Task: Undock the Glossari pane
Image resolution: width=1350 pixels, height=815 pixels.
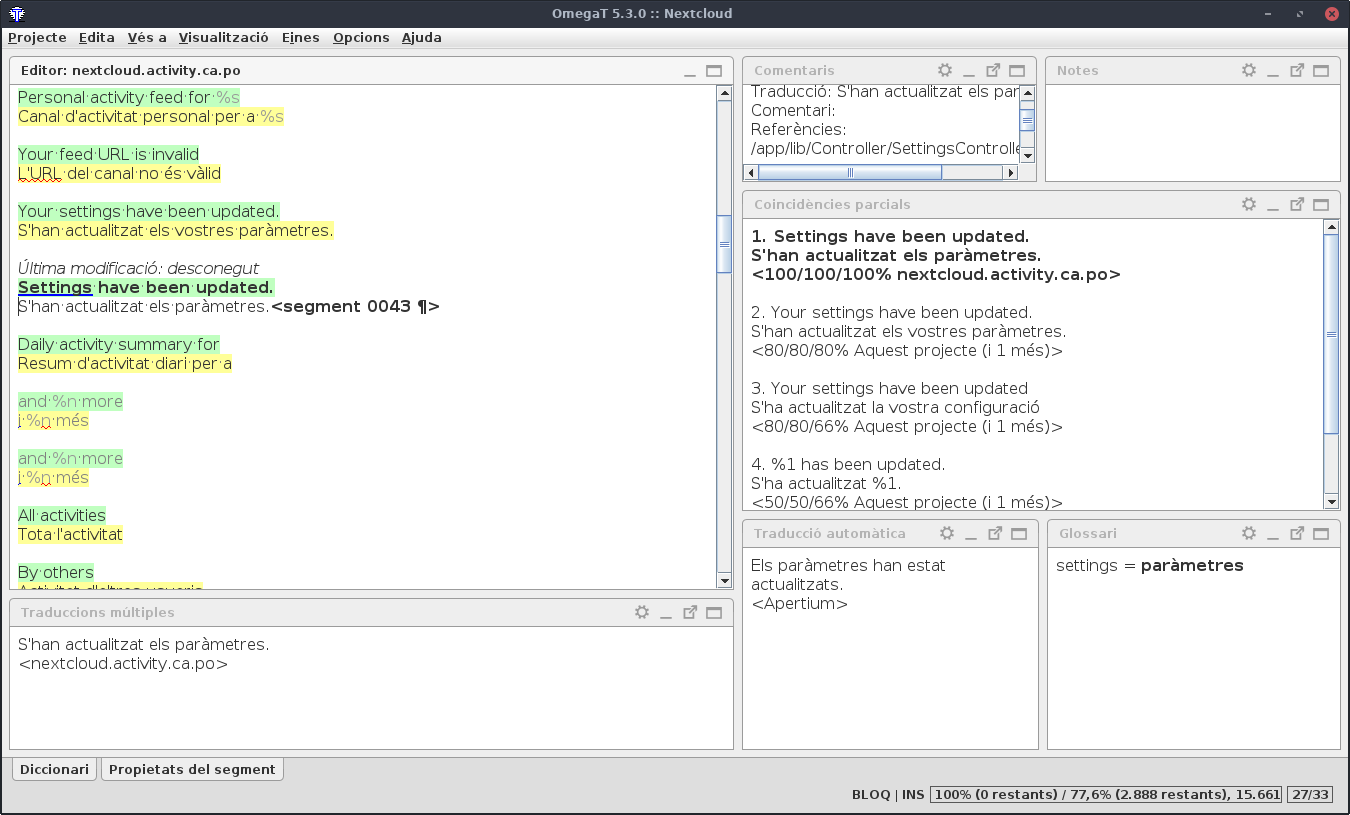Action: pos(1297,534)
